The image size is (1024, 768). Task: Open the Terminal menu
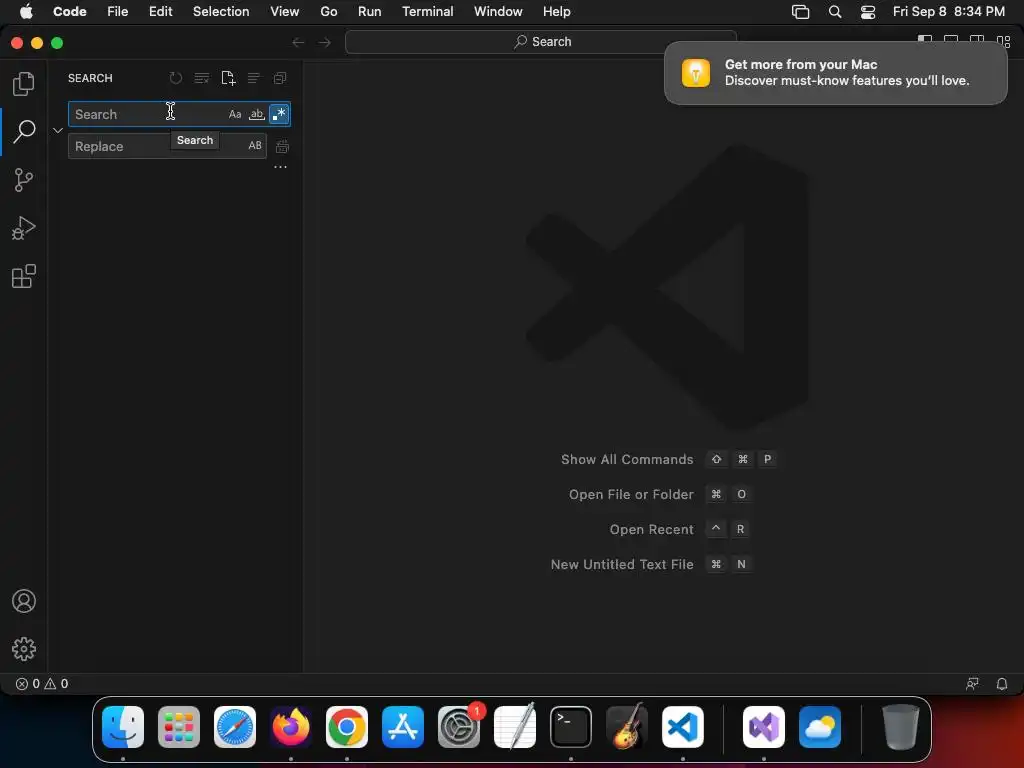click(x=428, y=12)
